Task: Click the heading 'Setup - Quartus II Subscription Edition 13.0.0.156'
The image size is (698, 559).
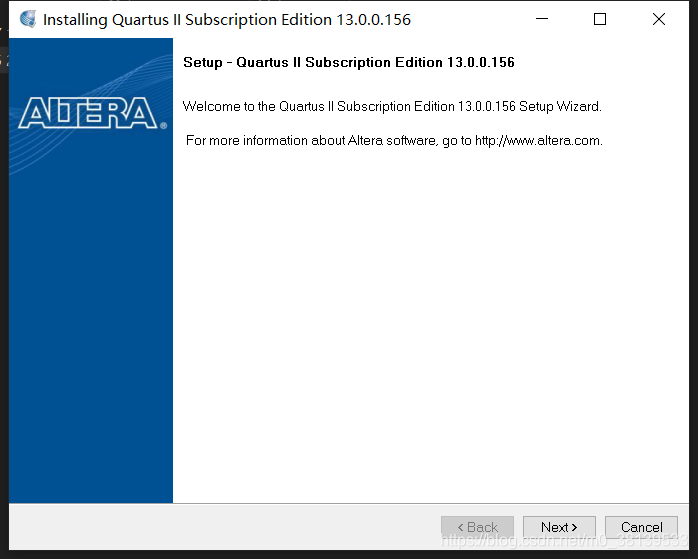Action: click(x=349, y=62)
